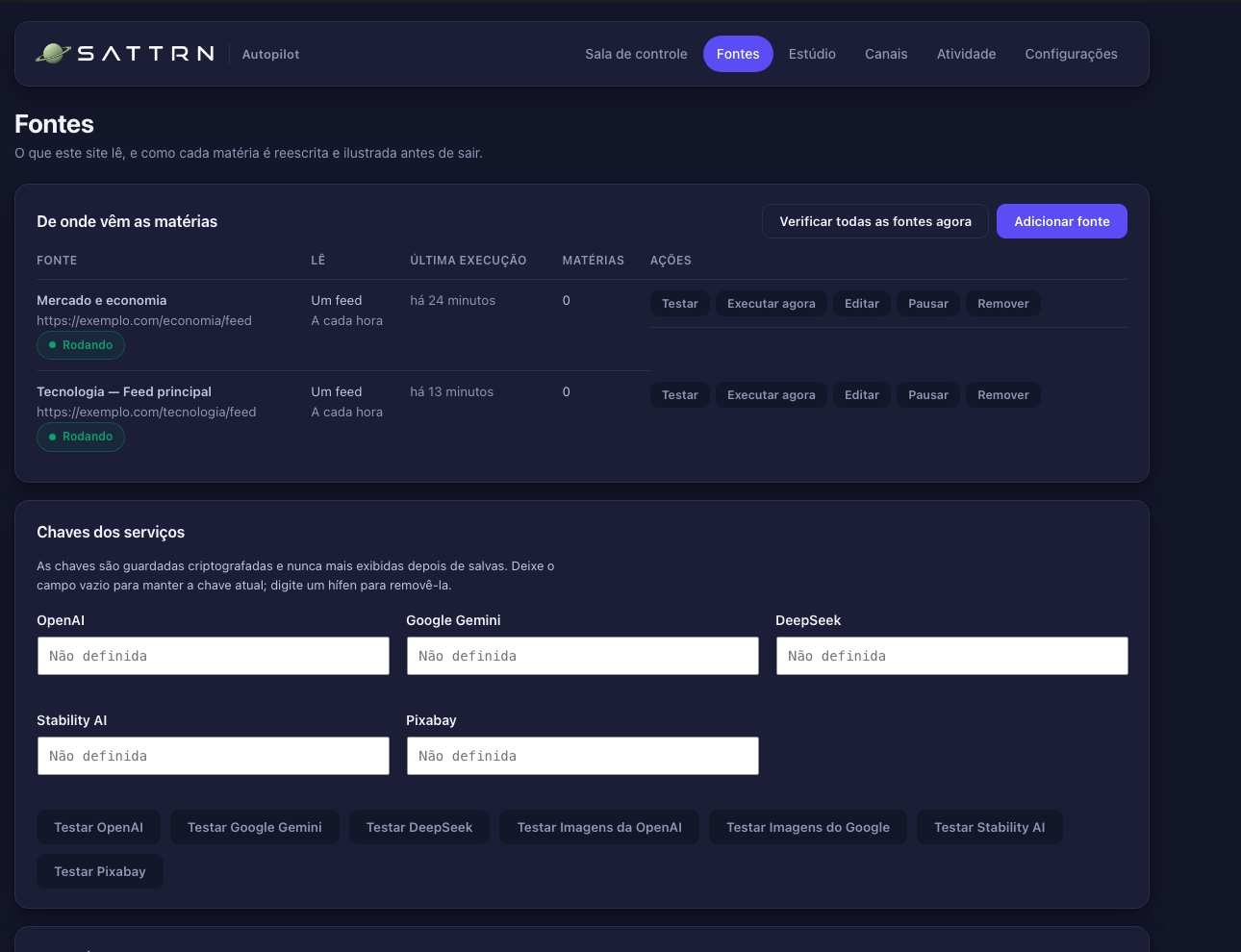Pause the Tecnologia feed source

[928, 395]
